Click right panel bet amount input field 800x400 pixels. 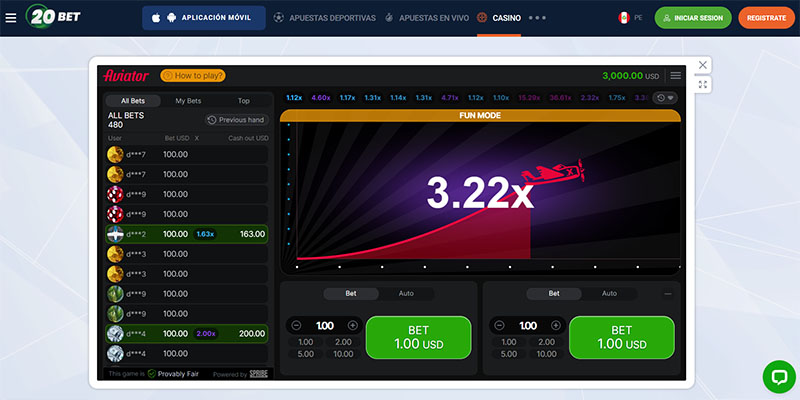pos(528,326)
